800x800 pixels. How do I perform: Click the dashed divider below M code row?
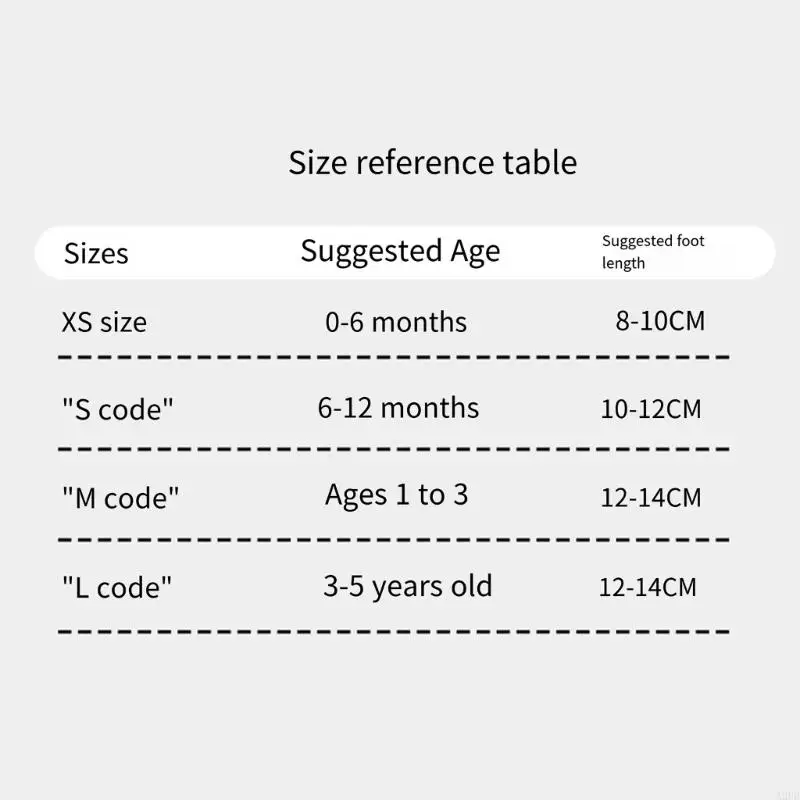[393, 540]
